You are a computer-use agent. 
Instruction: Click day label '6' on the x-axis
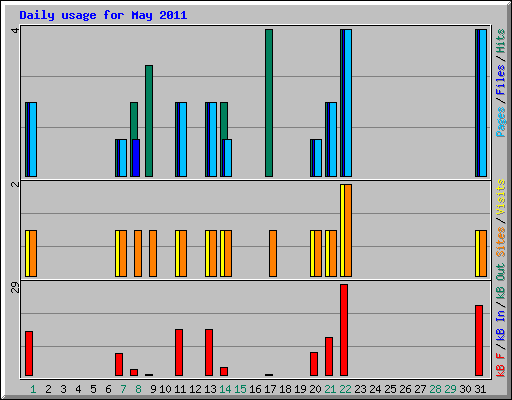click(x=108, y=389)
